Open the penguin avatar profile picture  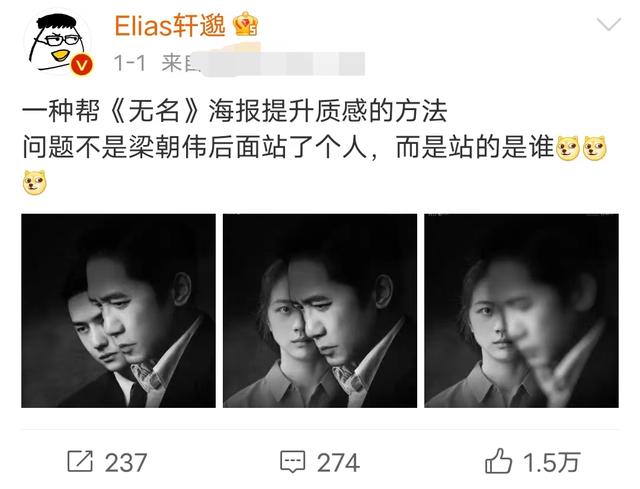[x=57, y=43]
